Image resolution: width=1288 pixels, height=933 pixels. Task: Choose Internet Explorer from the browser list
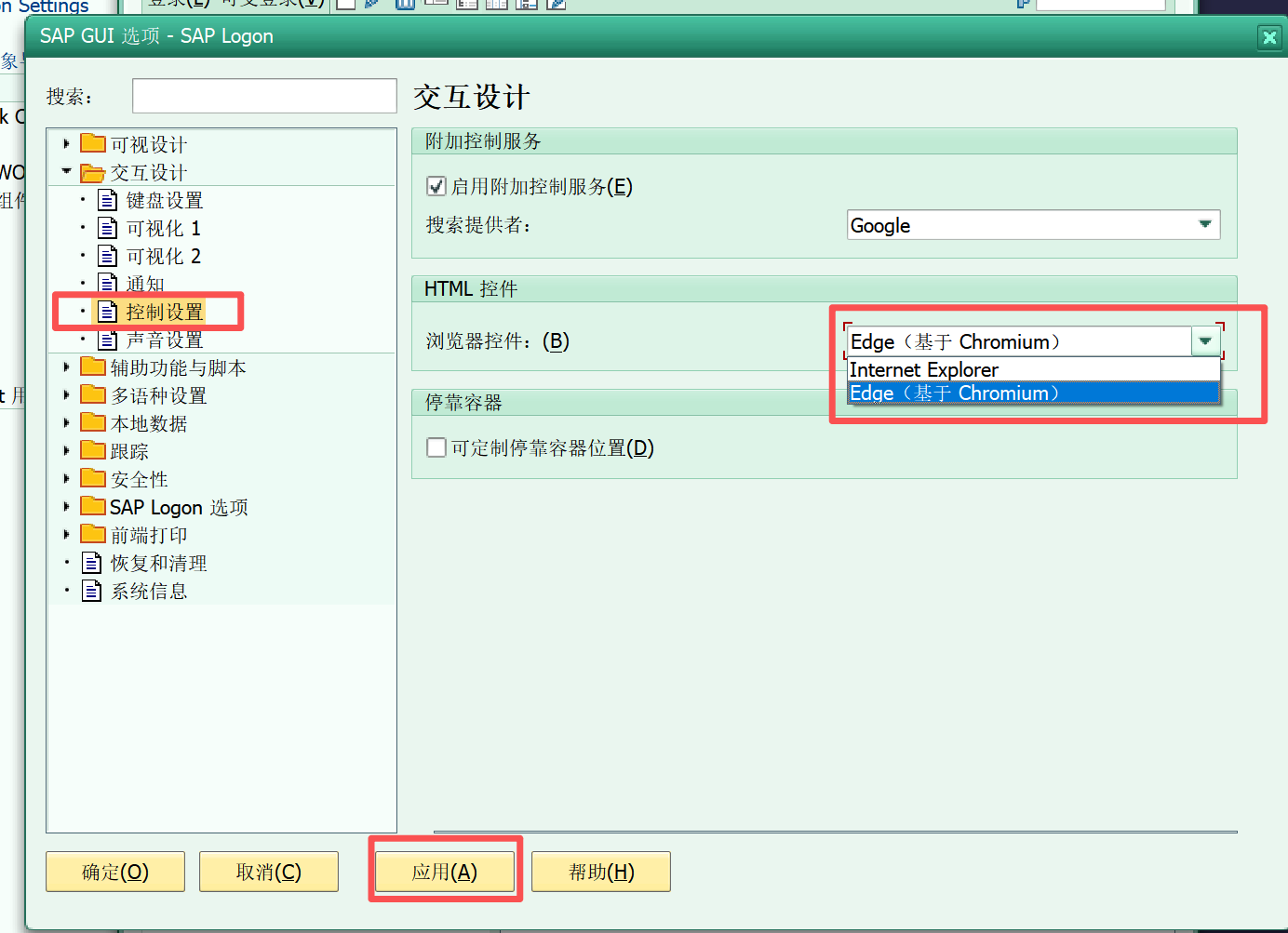[1033, 369]
